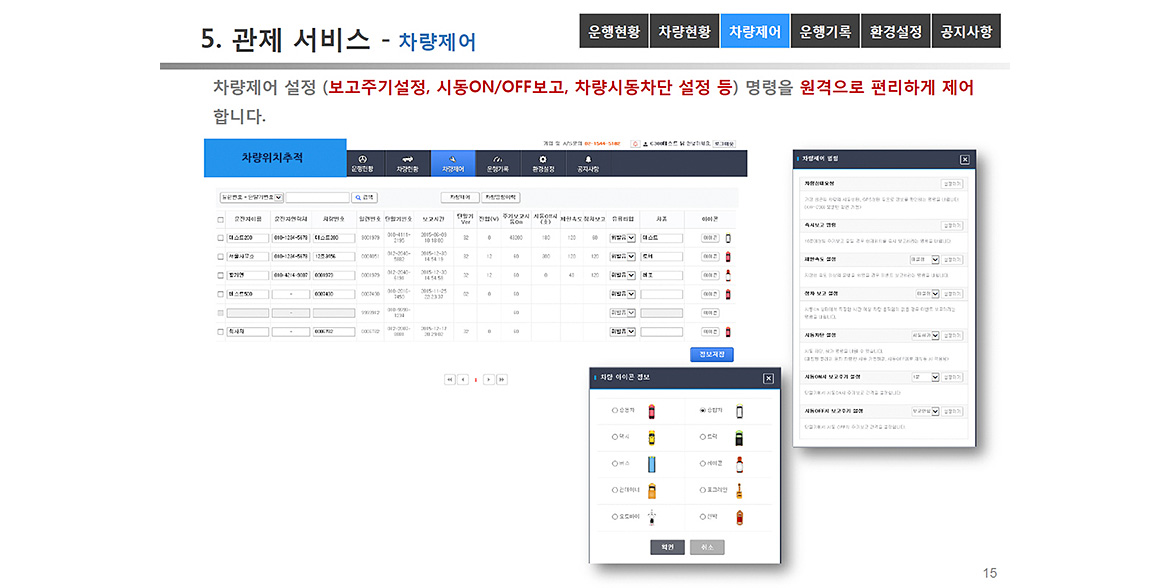Go to the next page in pagination

coord(488,380)
